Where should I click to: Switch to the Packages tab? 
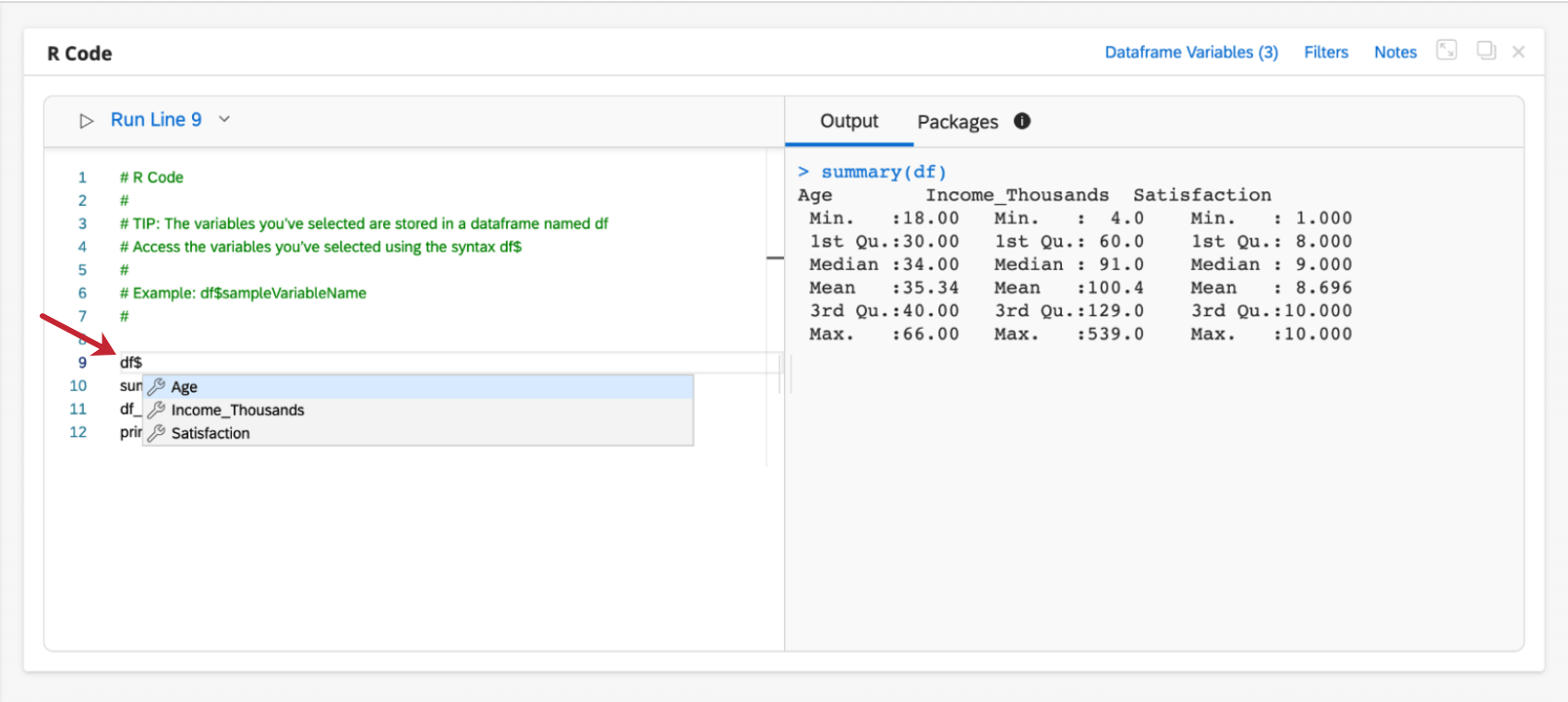click(x=958, y=122)
